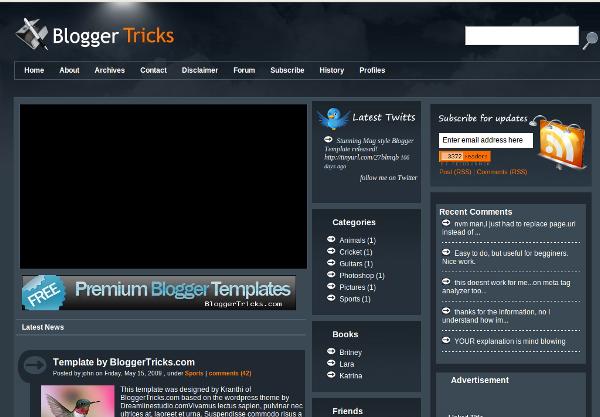Click the Friends heading
600x417 pixels.
point(347,411)
